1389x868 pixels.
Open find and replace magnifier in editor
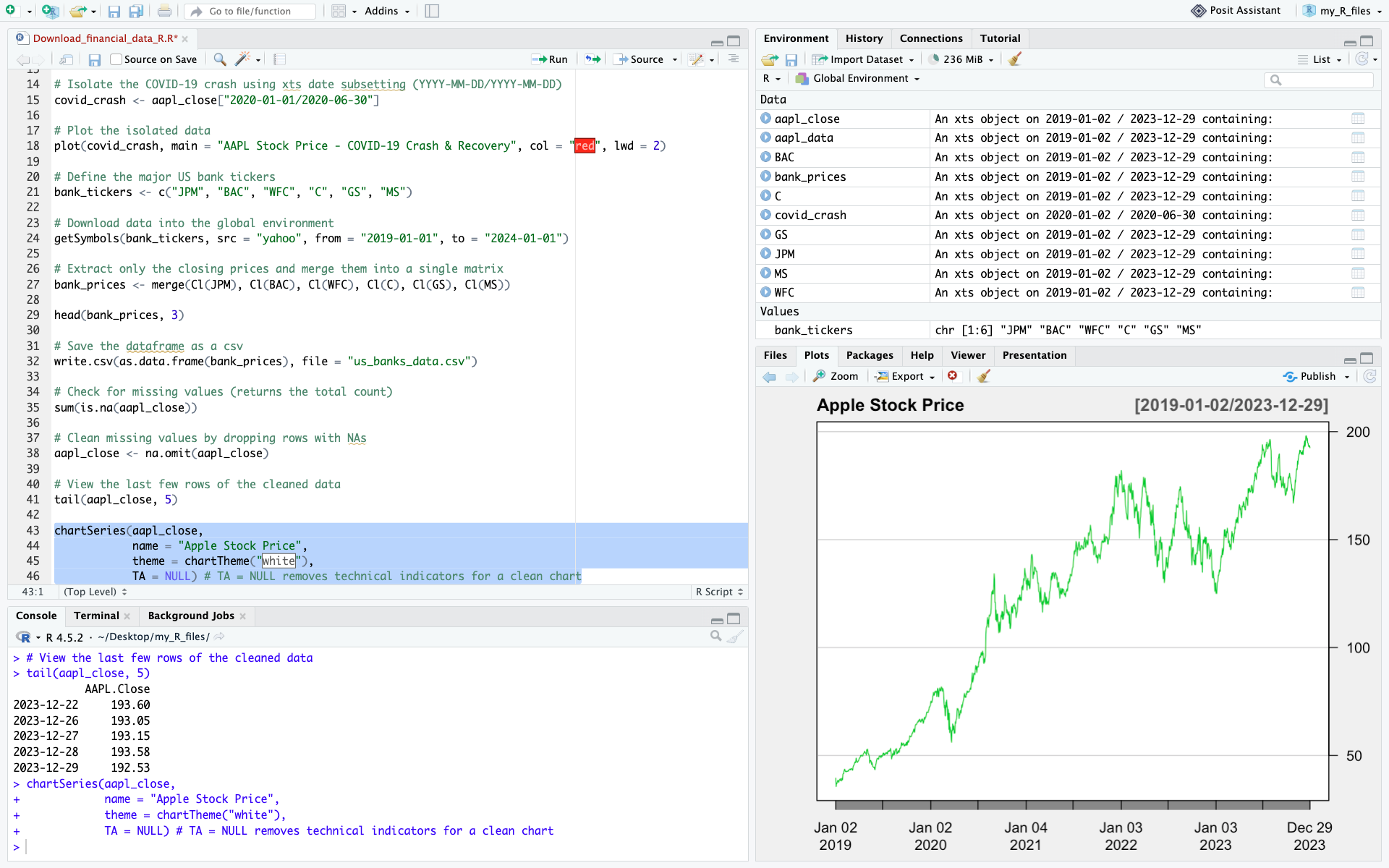pyautogui.click(x=220, y=59)
